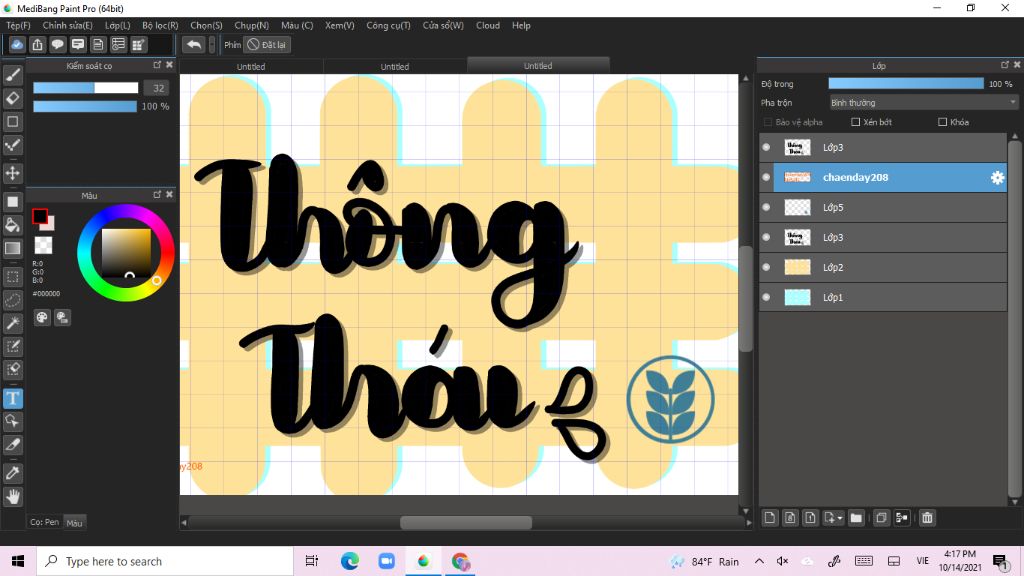This screenshot has width=1024, height=576.
Task: Hide the Lớp5 layer
Action: point(766,207)
